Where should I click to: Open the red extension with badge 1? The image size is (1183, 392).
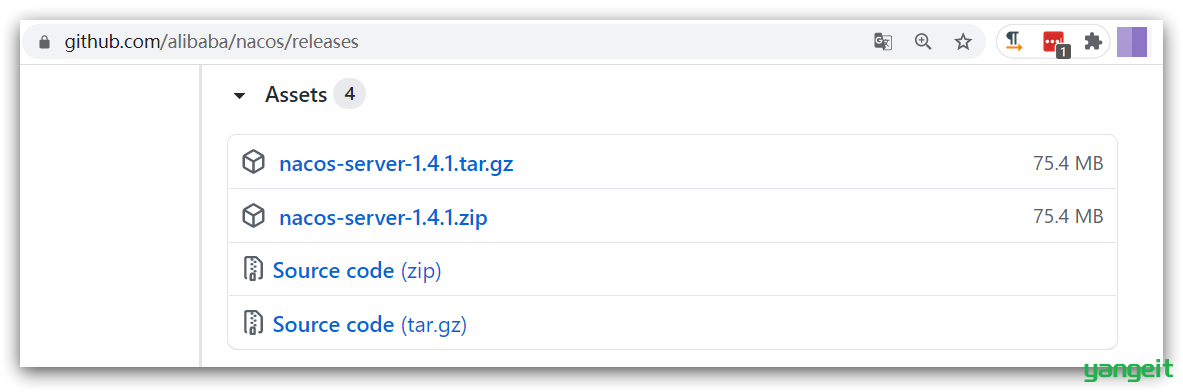(x=1055, y=43)
